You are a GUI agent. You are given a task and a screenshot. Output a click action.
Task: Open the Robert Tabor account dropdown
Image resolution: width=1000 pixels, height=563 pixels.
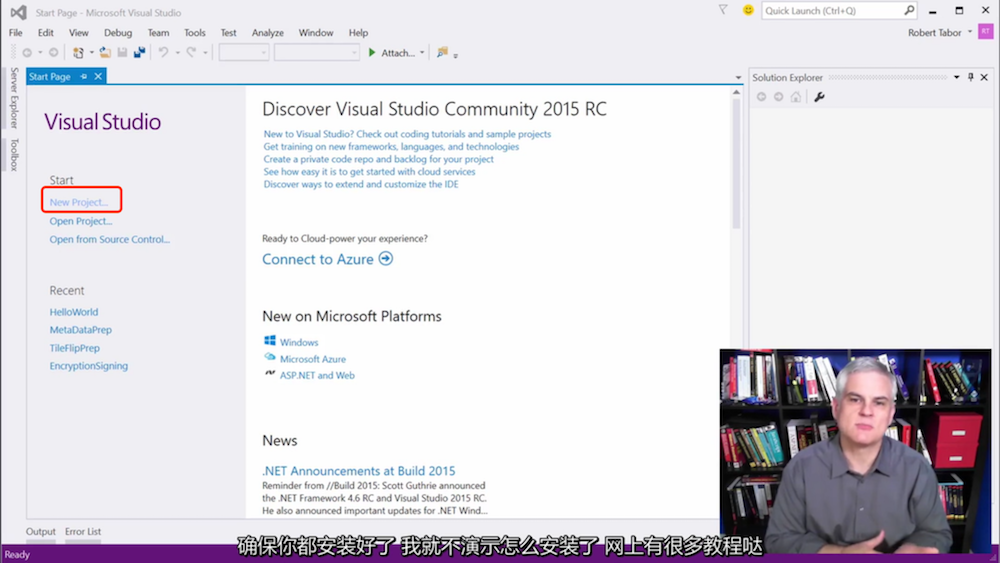click(x=969, y=32)
